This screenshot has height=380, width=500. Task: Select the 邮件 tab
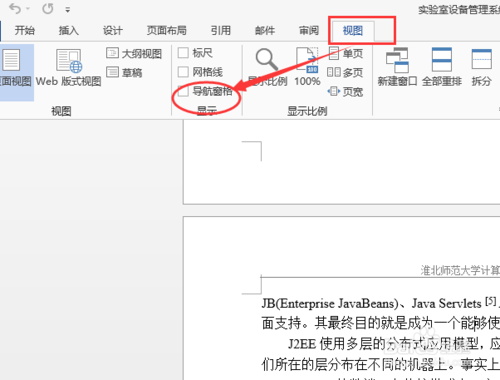click(265, 31)
